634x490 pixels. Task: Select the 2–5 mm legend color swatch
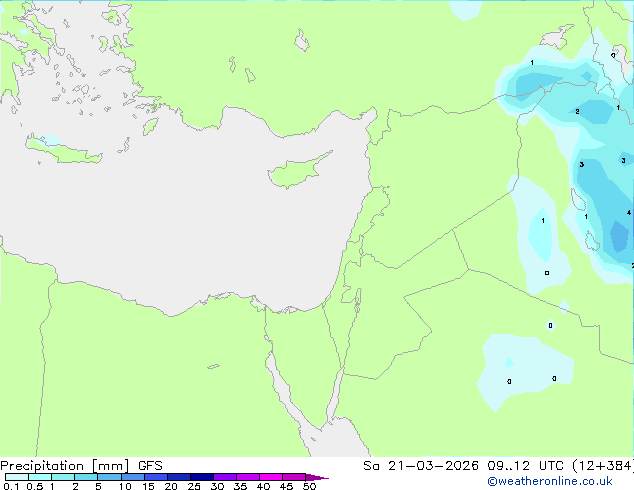pos(86,477)
